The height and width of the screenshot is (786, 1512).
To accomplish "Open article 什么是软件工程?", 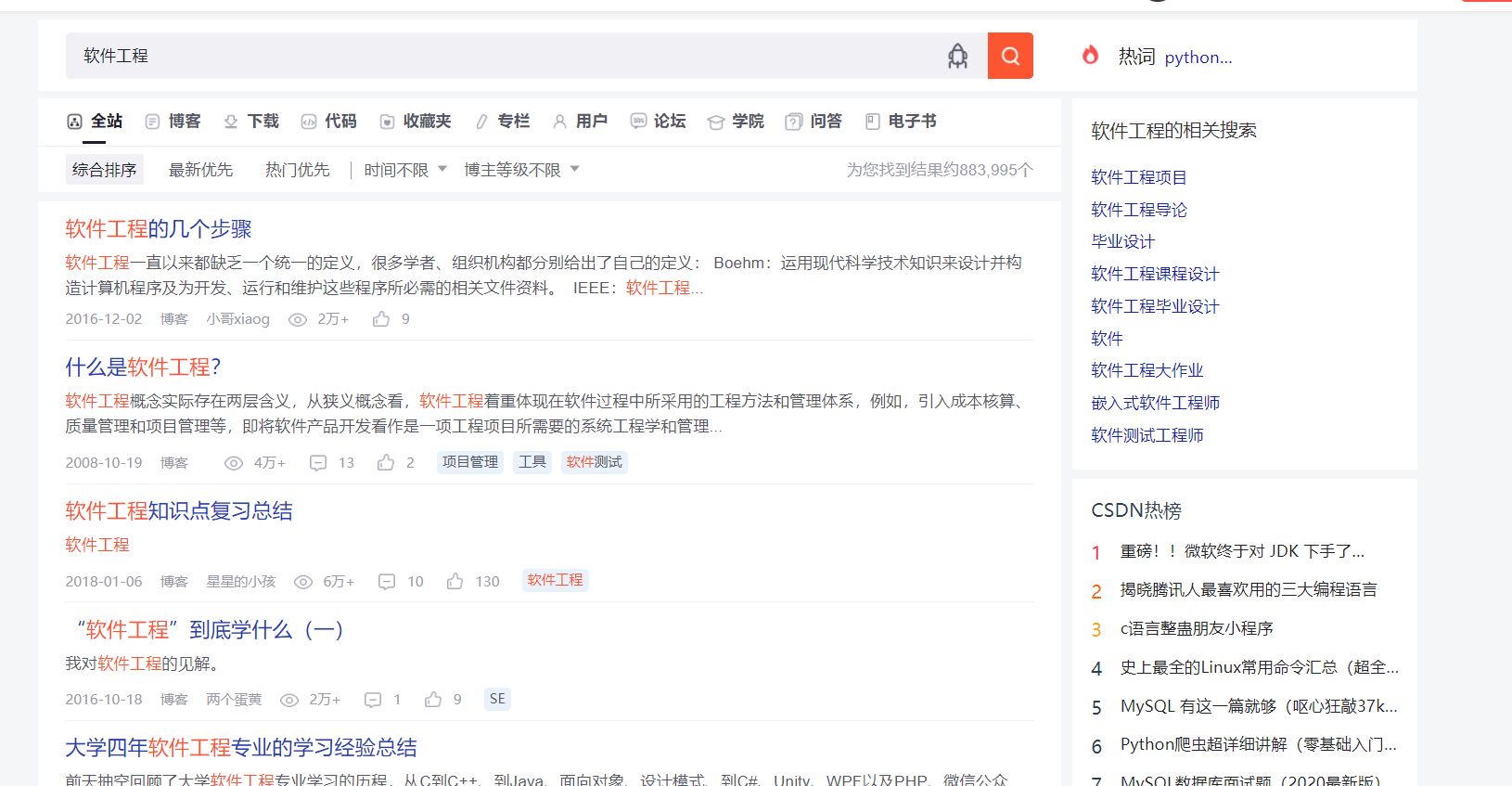I will pyautogui.click(x=143, y=367).
